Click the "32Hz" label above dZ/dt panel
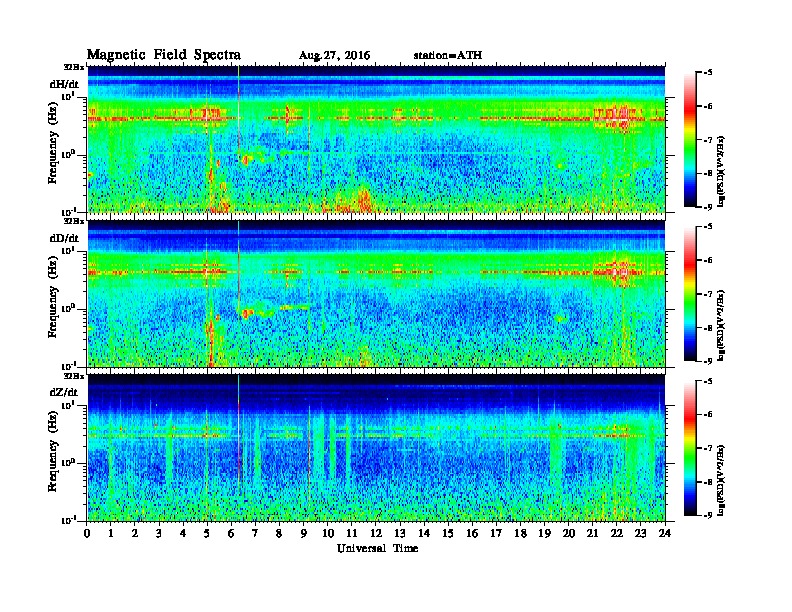The width and height of the screenshot is (792, 612). [74, 376]
